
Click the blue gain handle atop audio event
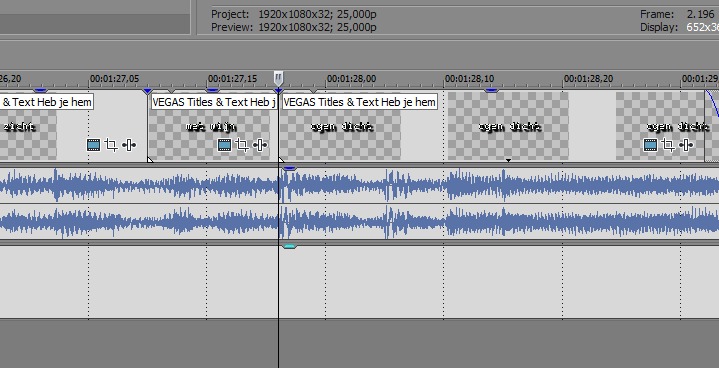(x=289, y=169)
